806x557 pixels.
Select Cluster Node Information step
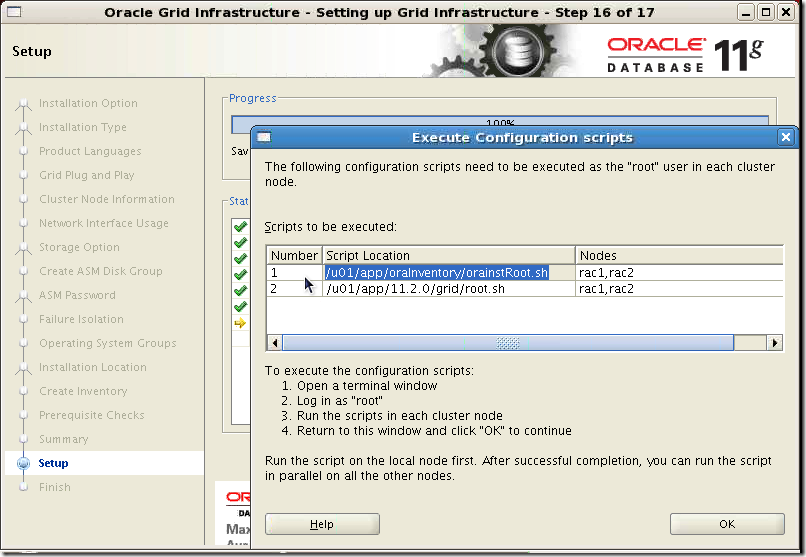coord(107,199)
